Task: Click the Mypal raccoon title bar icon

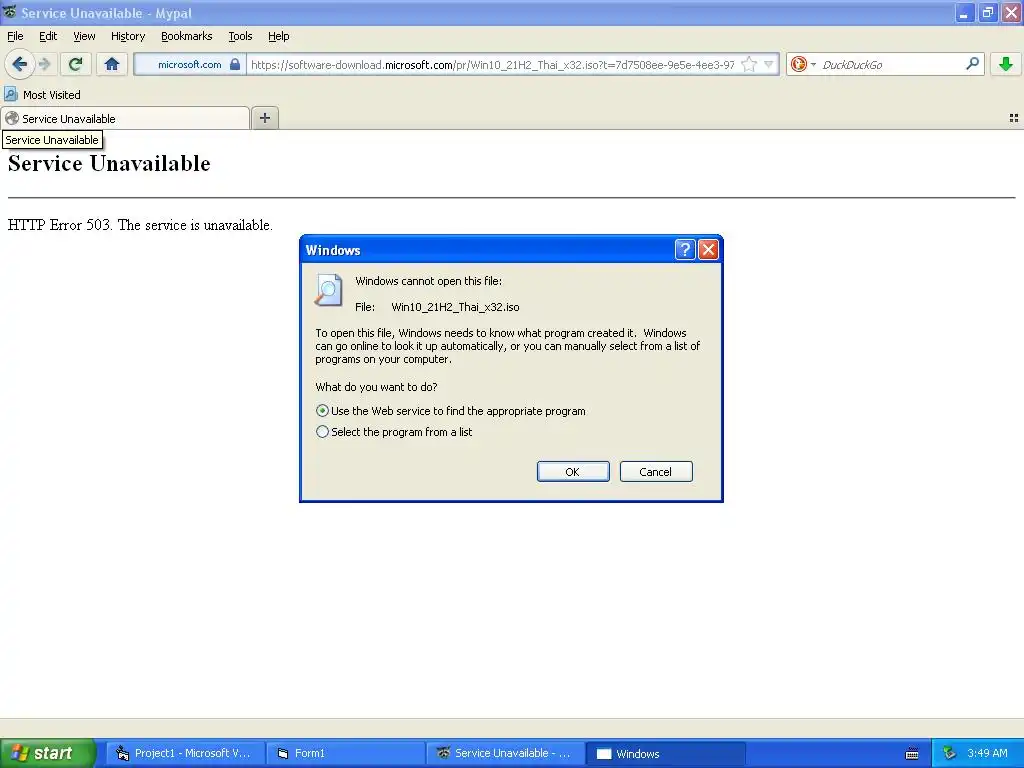Action: pos(10,12)
